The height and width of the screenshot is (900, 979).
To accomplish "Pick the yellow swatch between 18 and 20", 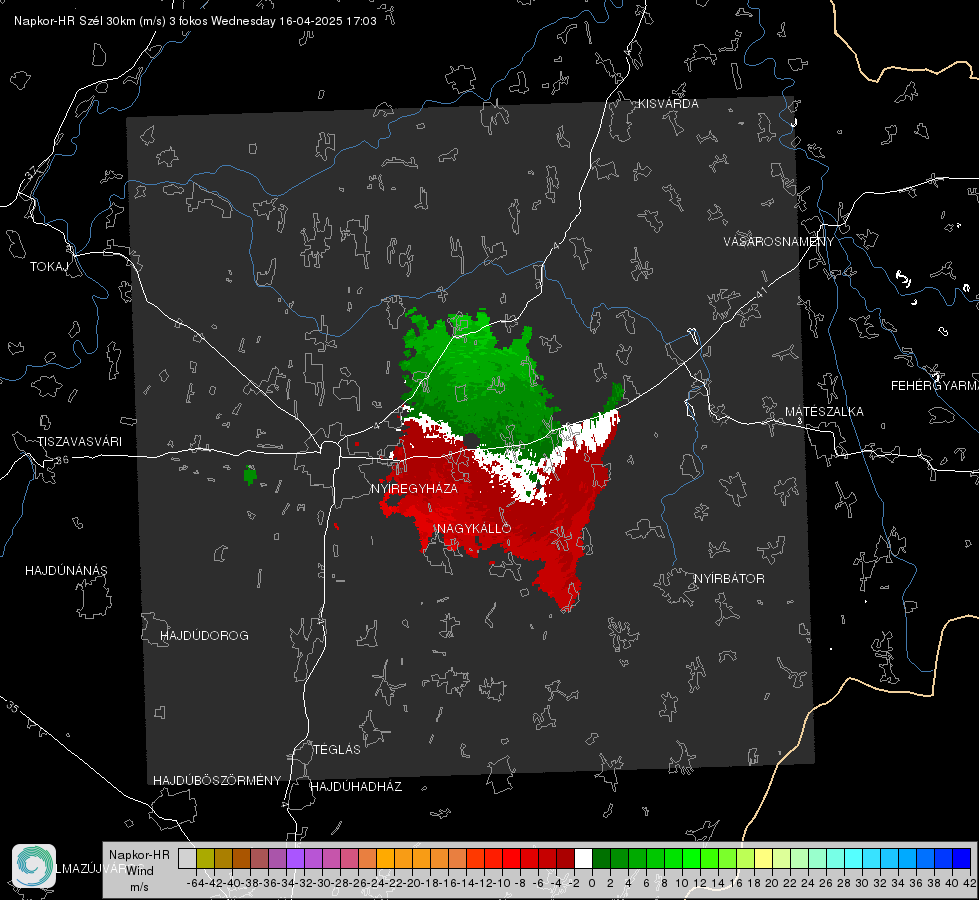I will [764, 859].
